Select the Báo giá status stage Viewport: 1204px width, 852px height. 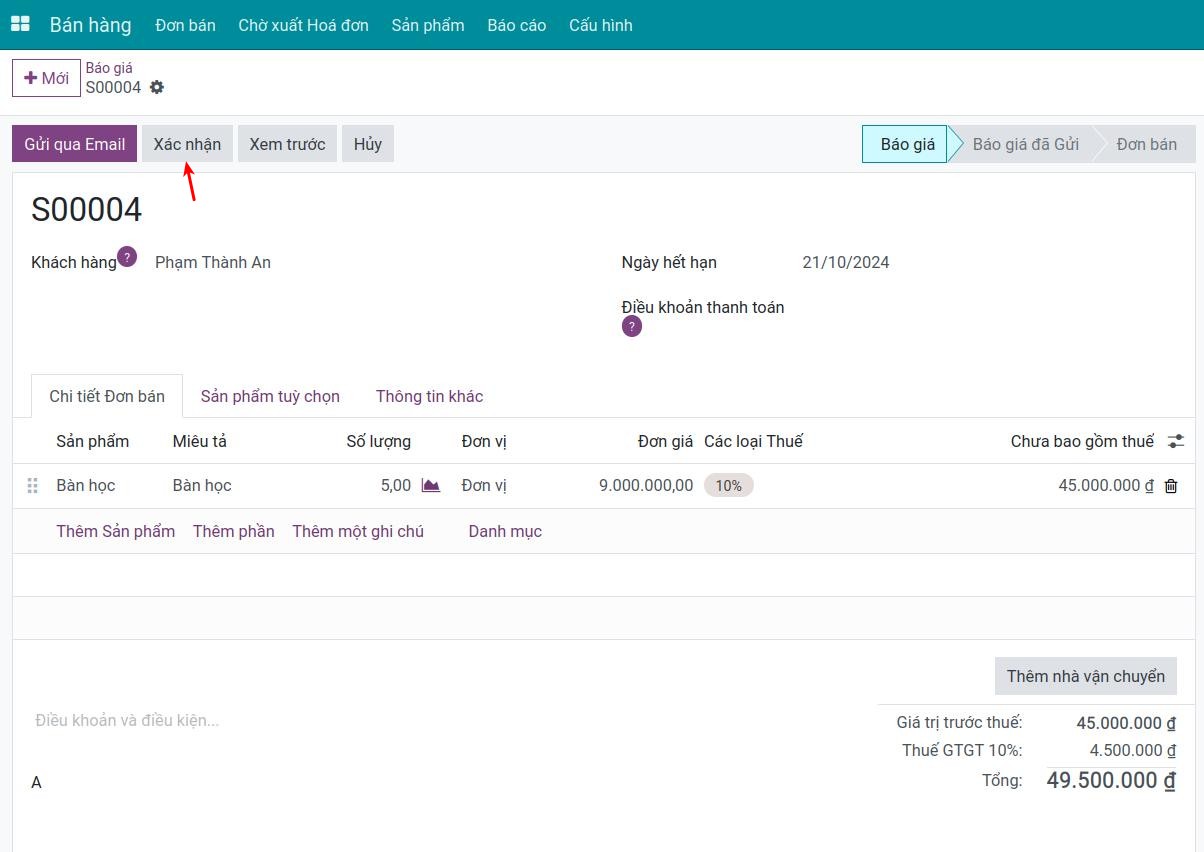coord(905,144)
